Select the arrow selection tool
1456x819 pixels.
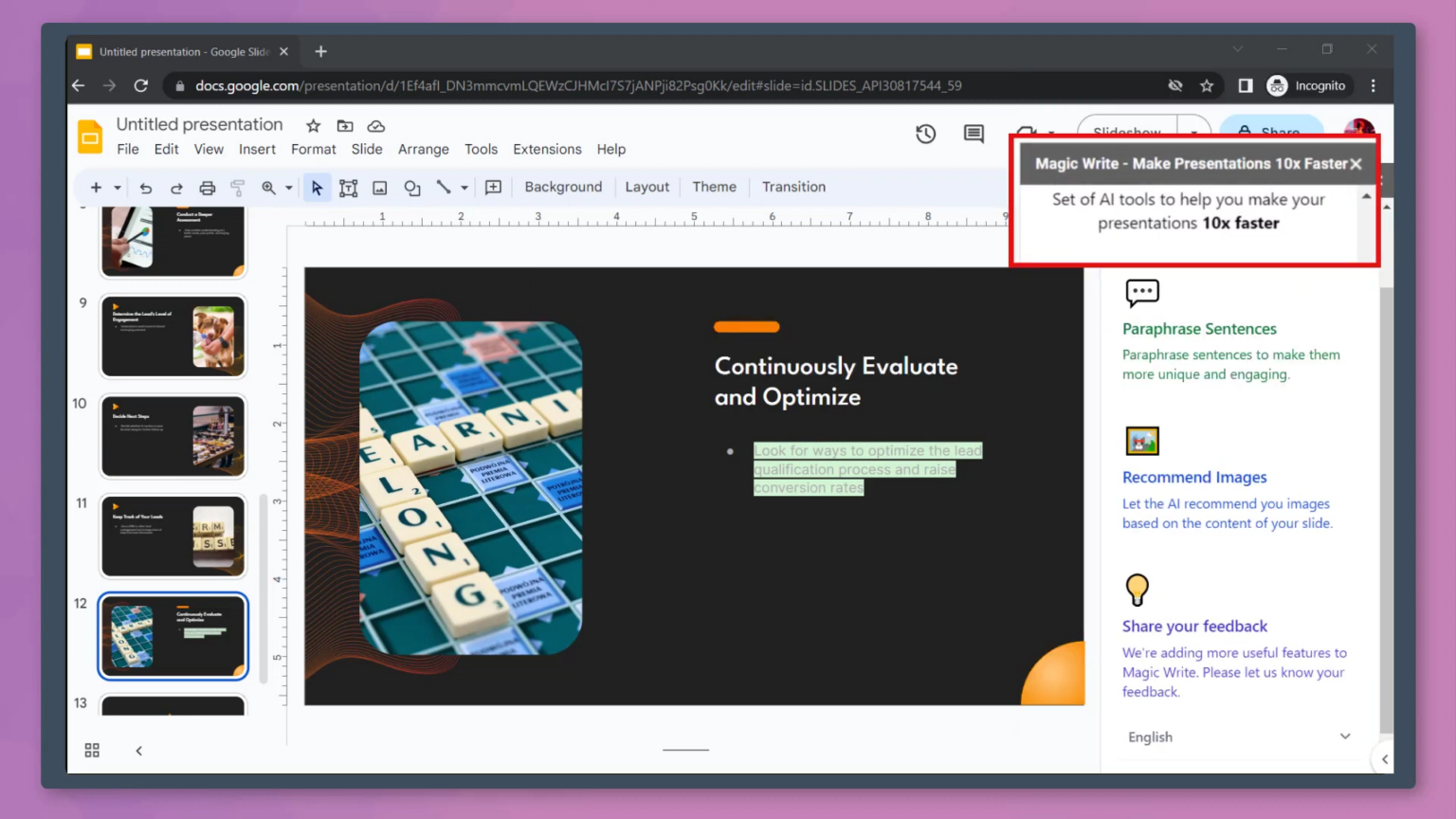pos(318,187)
